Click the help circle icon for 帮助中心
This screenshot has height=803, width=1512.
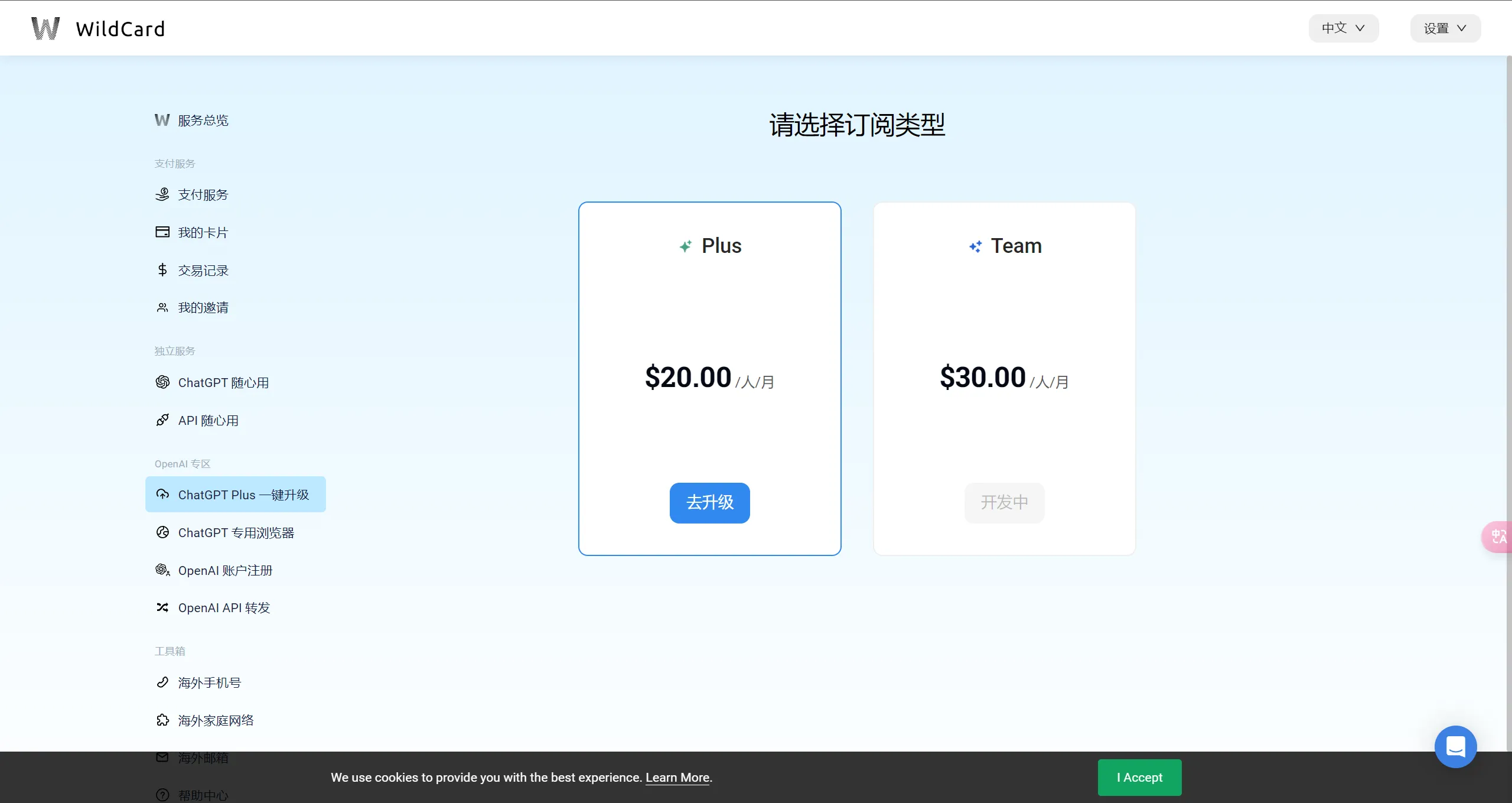(x=162, y=795)
